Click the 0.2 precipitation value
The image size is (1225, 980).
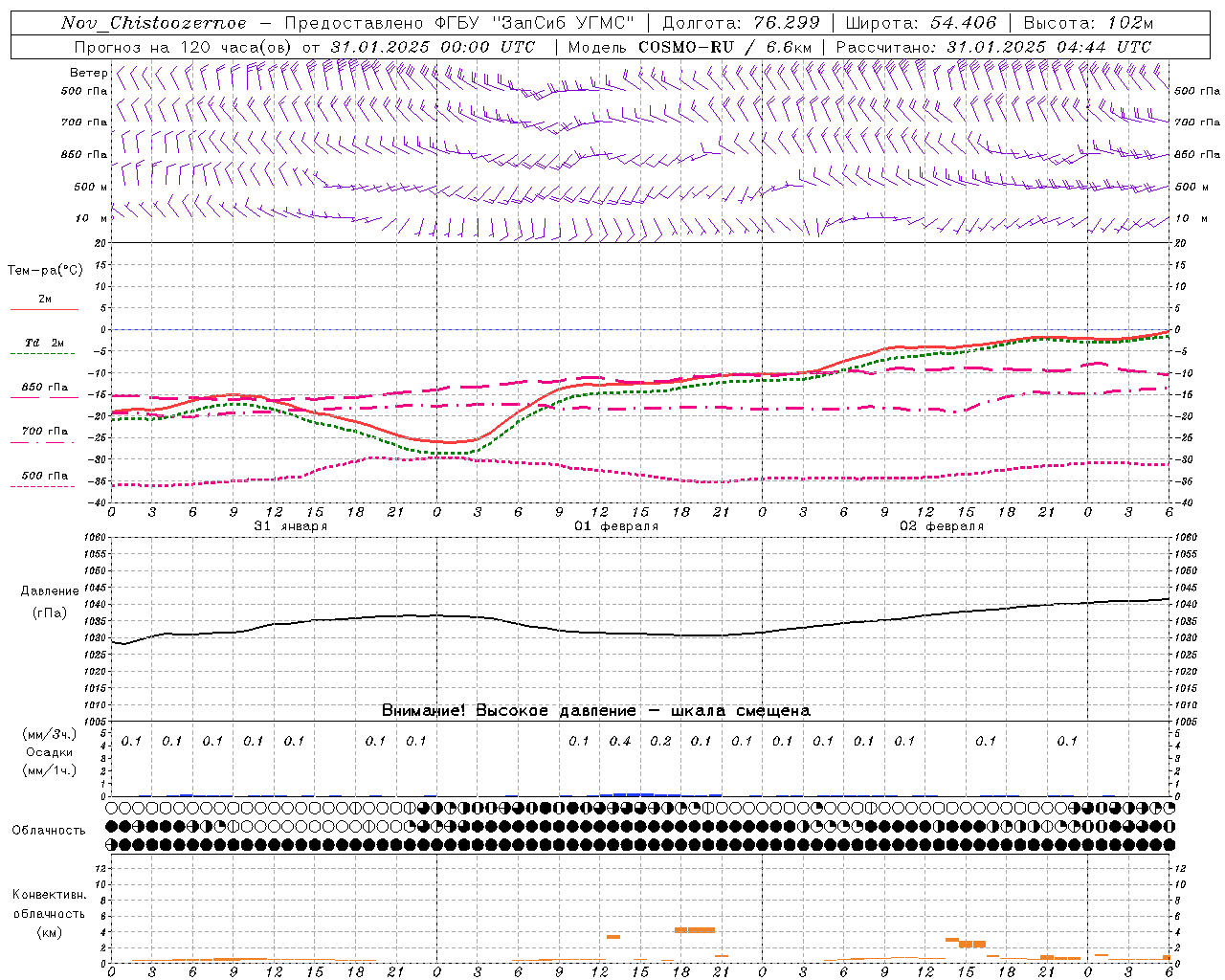[x=660, y=741]
